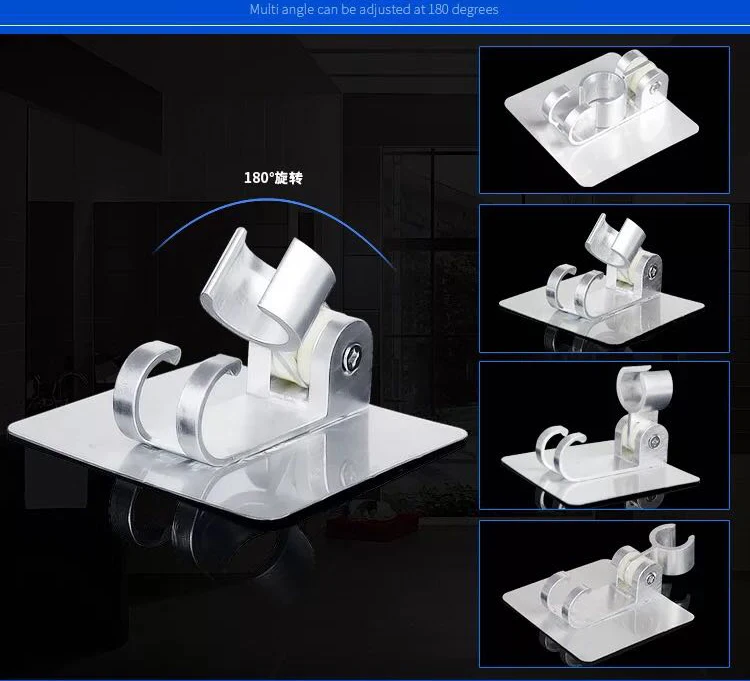Open the upright vertical holder thumbnail
Screen dimensions: 750x681
coord(604,435)
